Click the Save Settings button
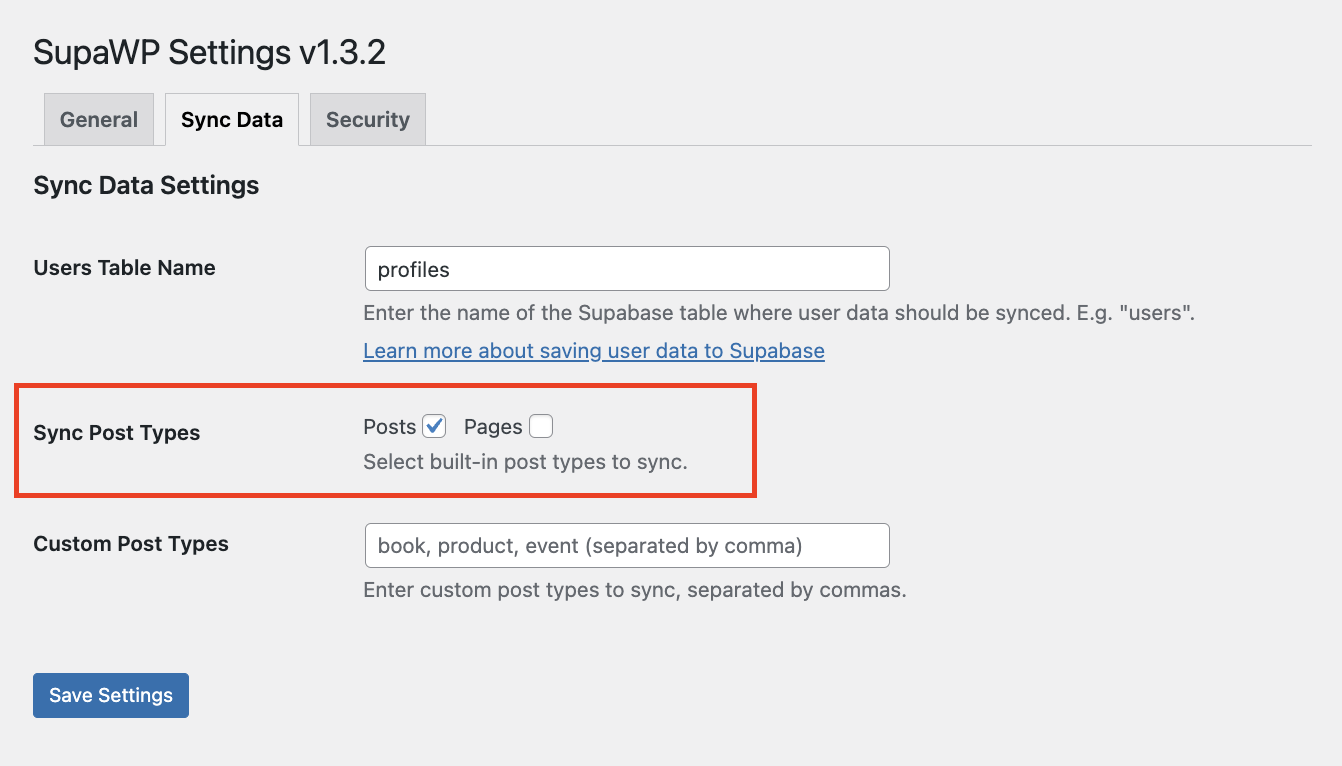 tap(110, 695)
